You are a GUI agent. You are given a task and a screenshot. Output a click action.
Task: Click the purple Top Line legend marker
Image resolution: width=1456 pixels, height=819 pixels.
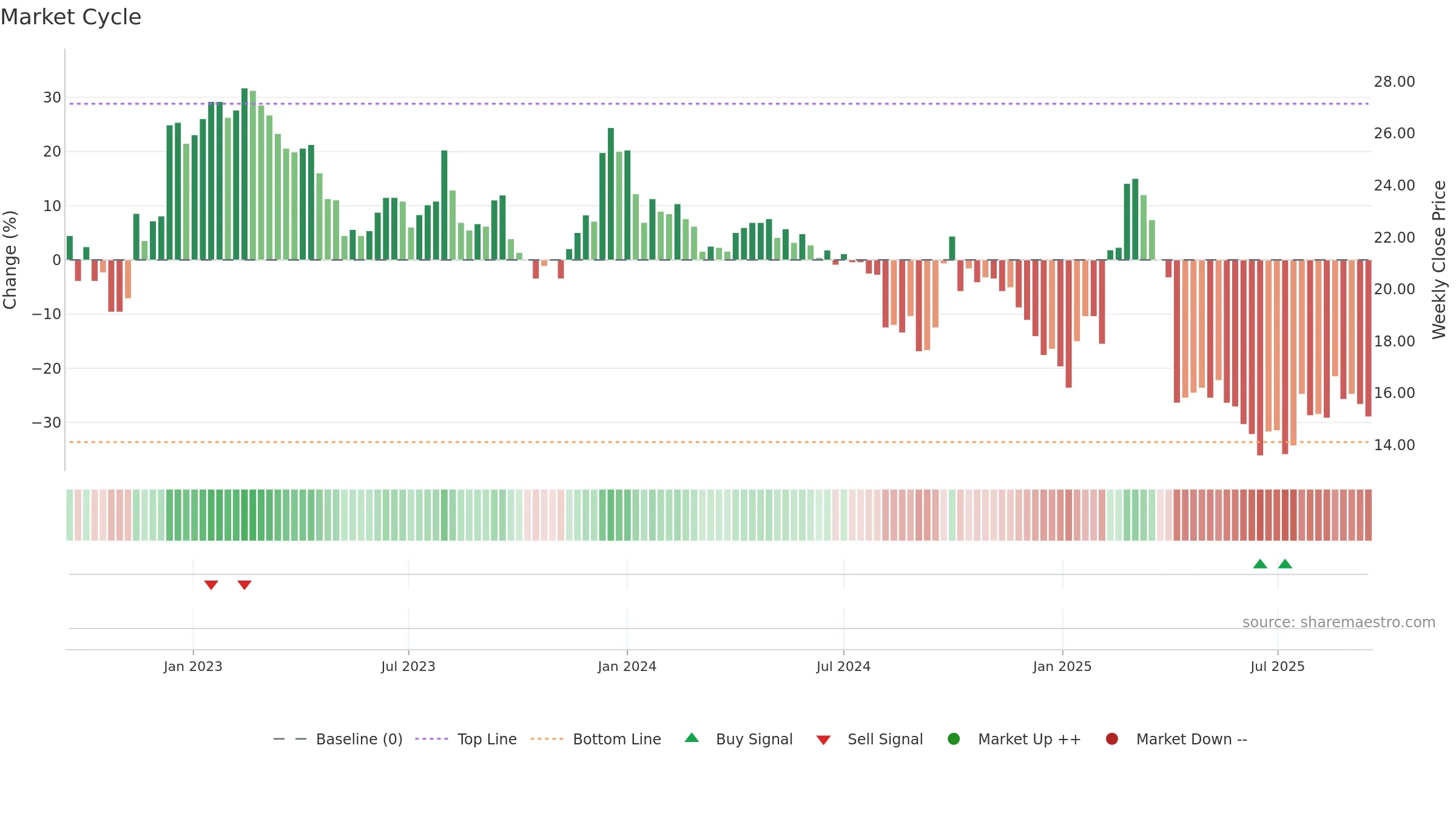click(x=431, y=739)
